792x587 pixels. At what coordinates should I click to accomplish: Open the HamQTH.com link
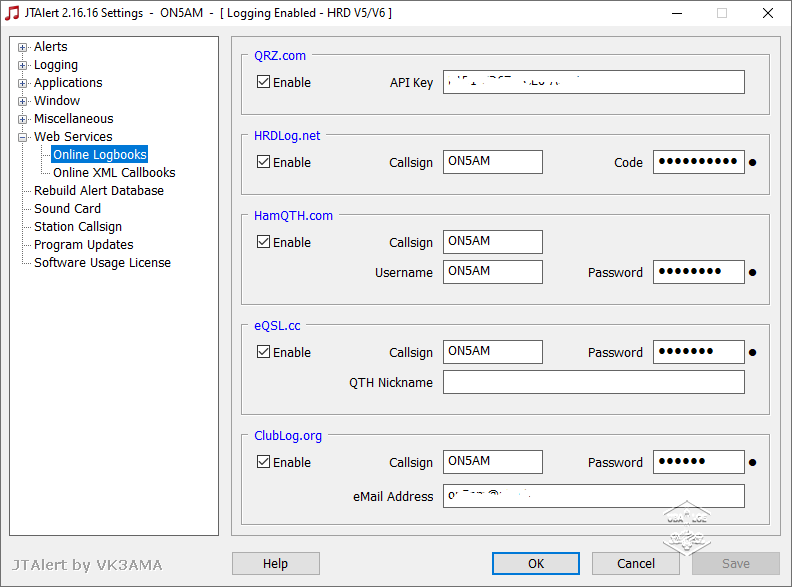click(293, 216)
